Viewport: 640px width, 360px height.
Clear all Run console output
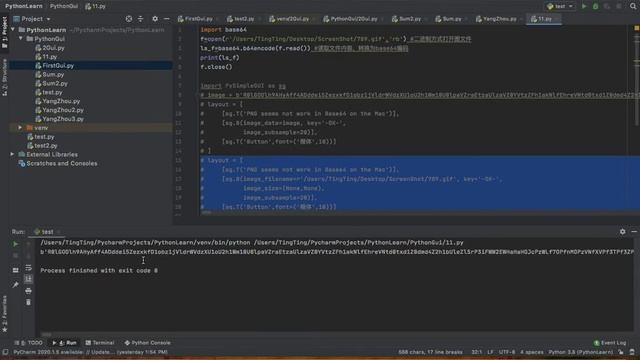[28, 302]
